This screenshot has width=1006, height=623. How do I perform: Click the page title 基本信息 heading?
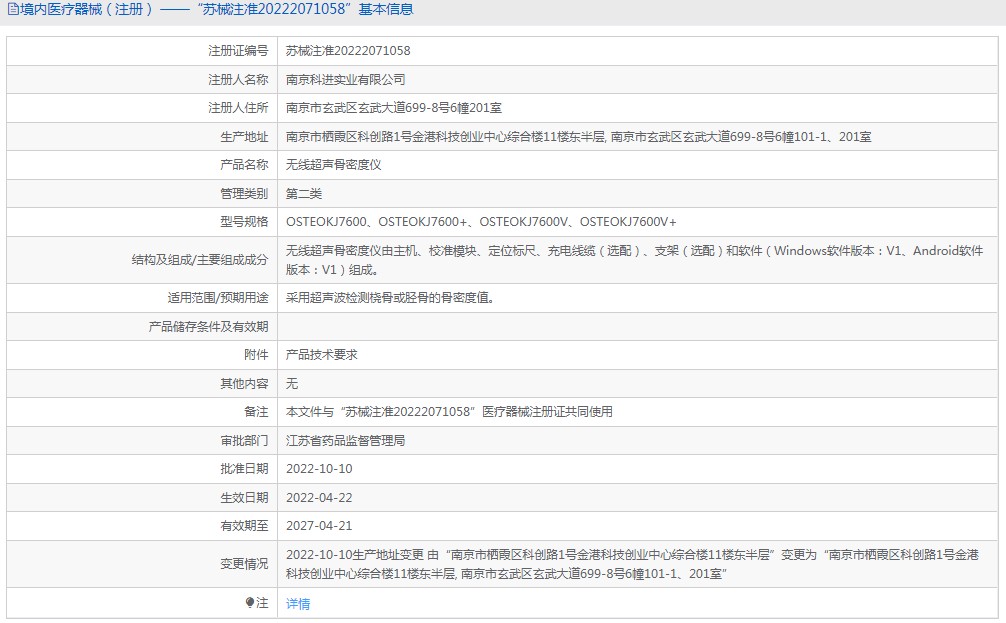(x=386, y=10)
